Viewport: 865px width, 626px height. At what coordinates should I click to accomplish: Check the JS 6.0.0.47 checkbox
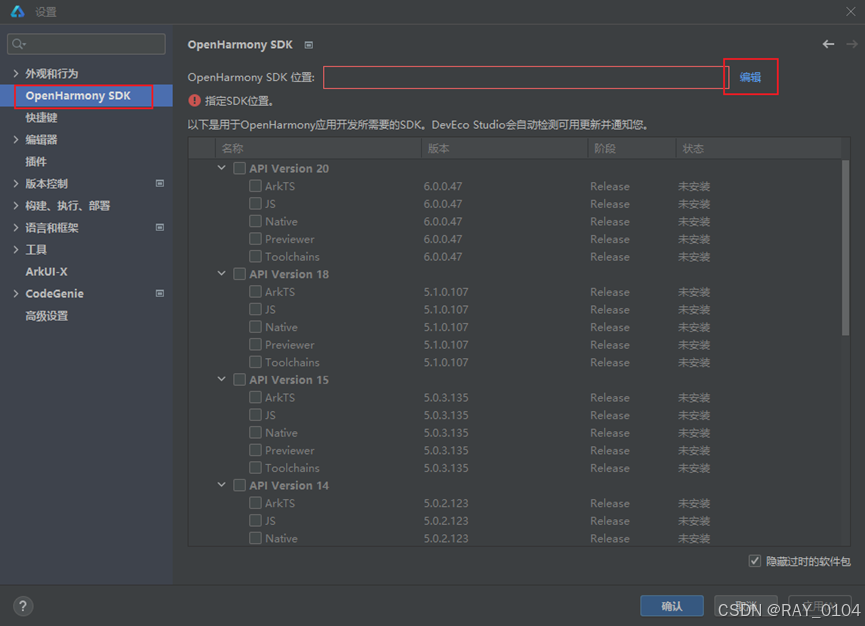pyautogui.click(x=255, y=204)
